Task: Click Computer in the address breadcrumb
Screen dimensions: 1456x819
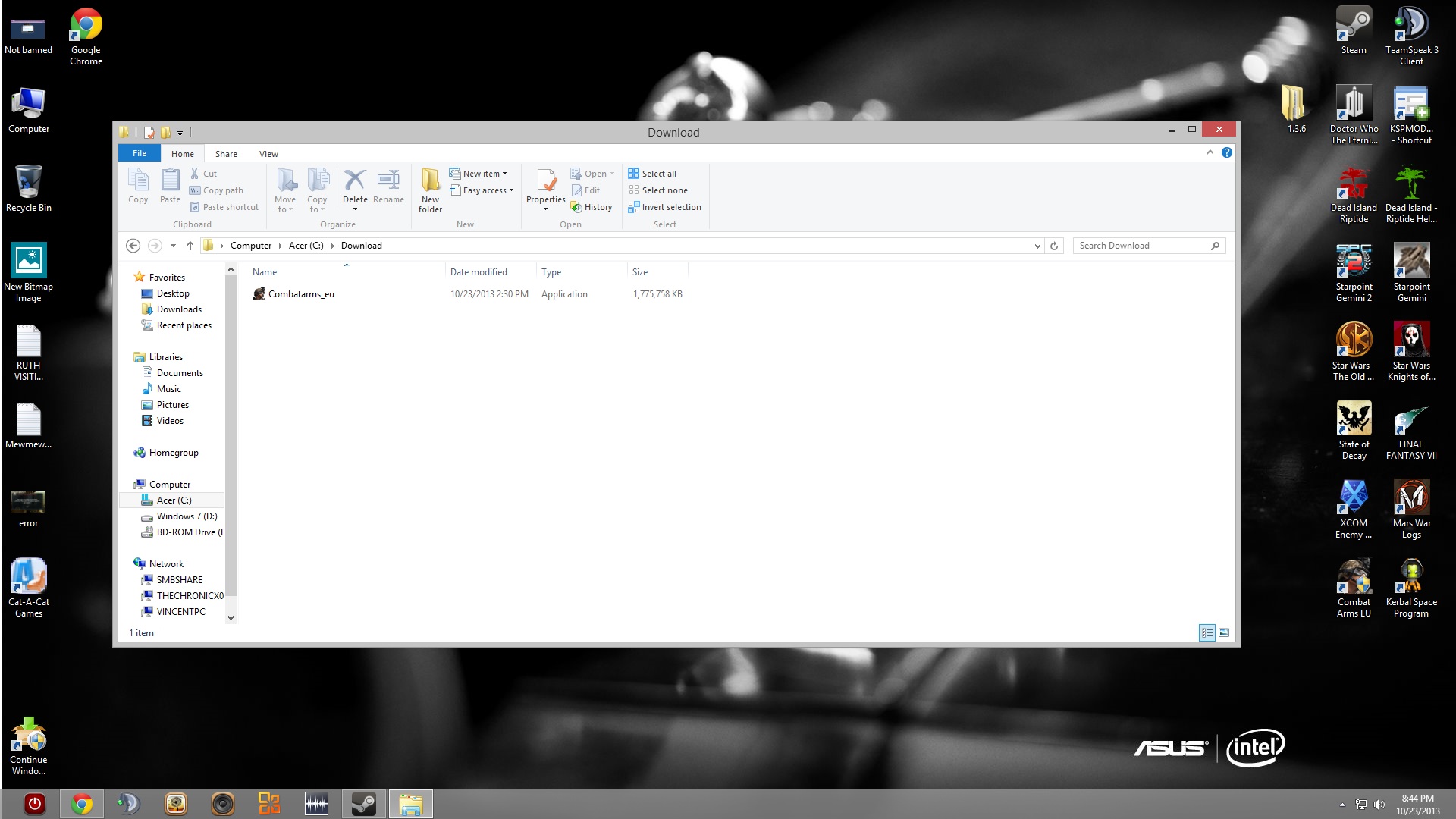Action: click(x=251, y=246)
